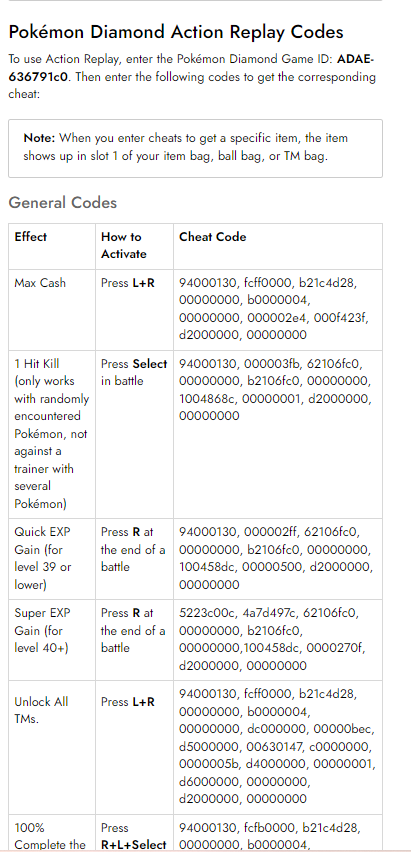Click the 1 Hit Kill cheat code
411x852 pixels.
276,390
